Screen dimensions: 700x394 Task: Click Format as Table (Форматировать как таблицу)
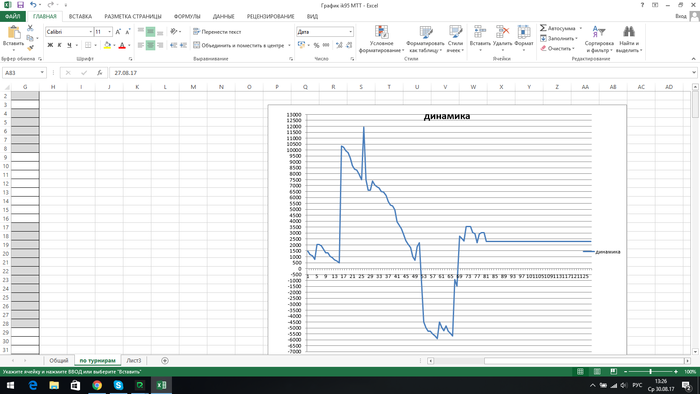tap(425, 39)
